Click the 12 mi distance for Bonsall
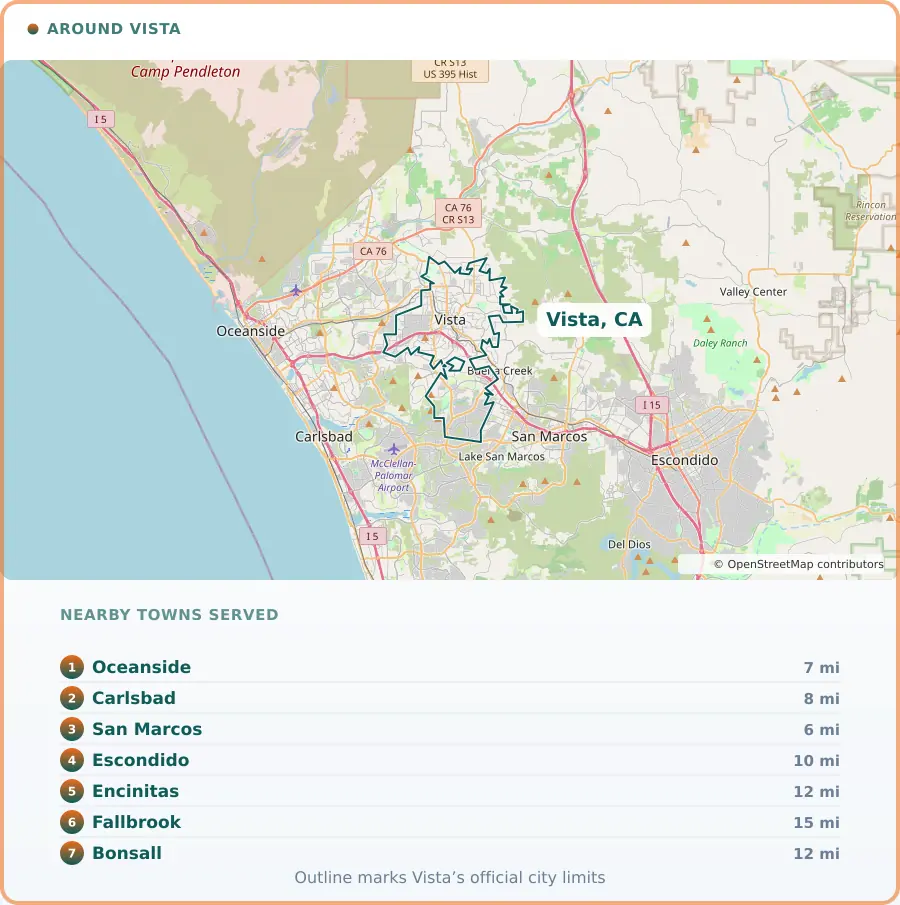The image size is (900, 905). coord(816,854)
